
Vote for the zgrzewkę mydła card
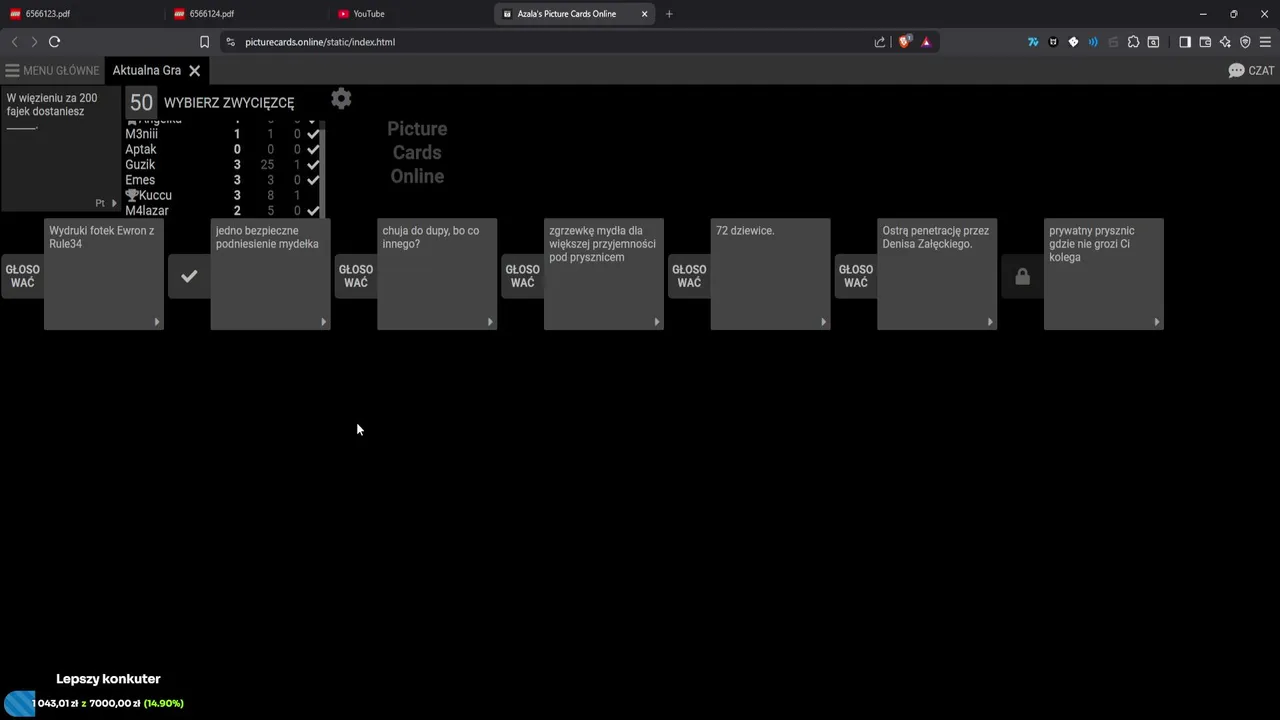(x=523, y=276)
